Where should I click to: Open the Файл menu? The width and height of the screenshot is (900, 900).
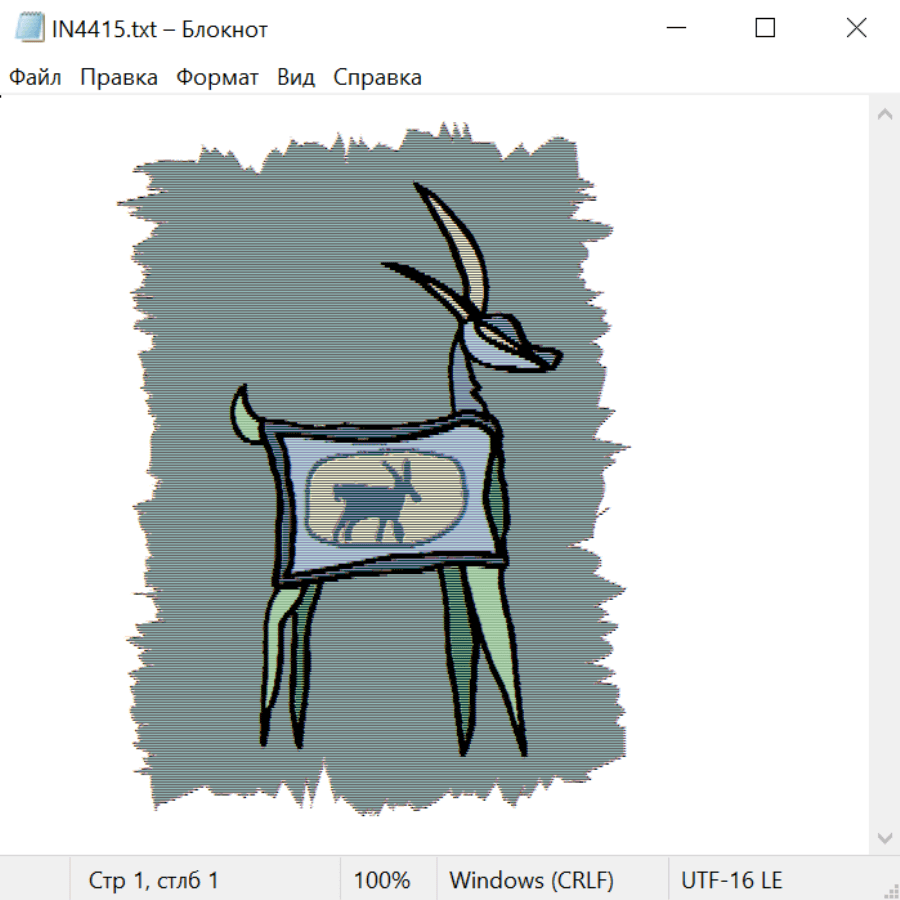tap(36, 78)
